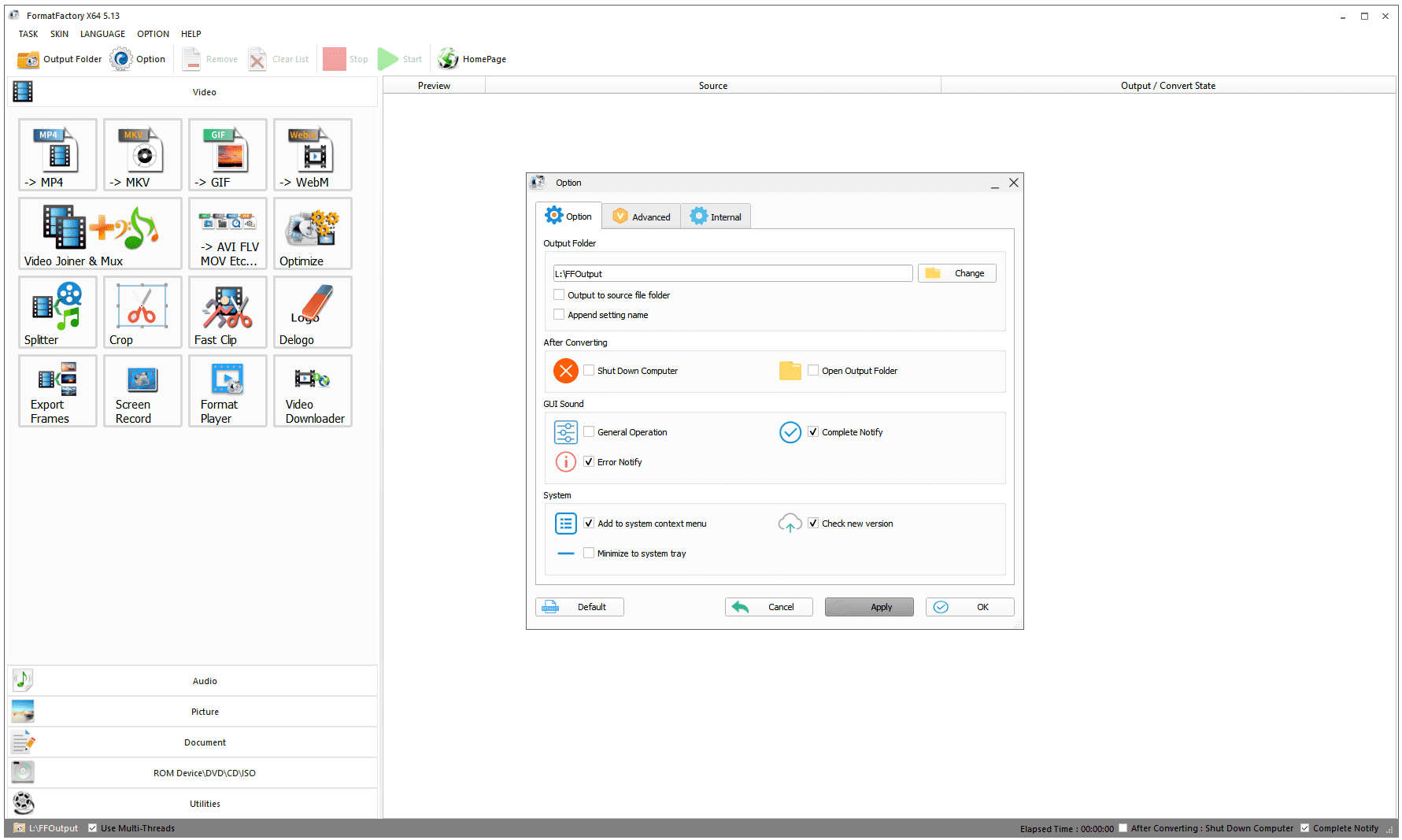This screenshot has width=1402, height=840.
Task: Open Video Downloader
Action: coord(313,390)
